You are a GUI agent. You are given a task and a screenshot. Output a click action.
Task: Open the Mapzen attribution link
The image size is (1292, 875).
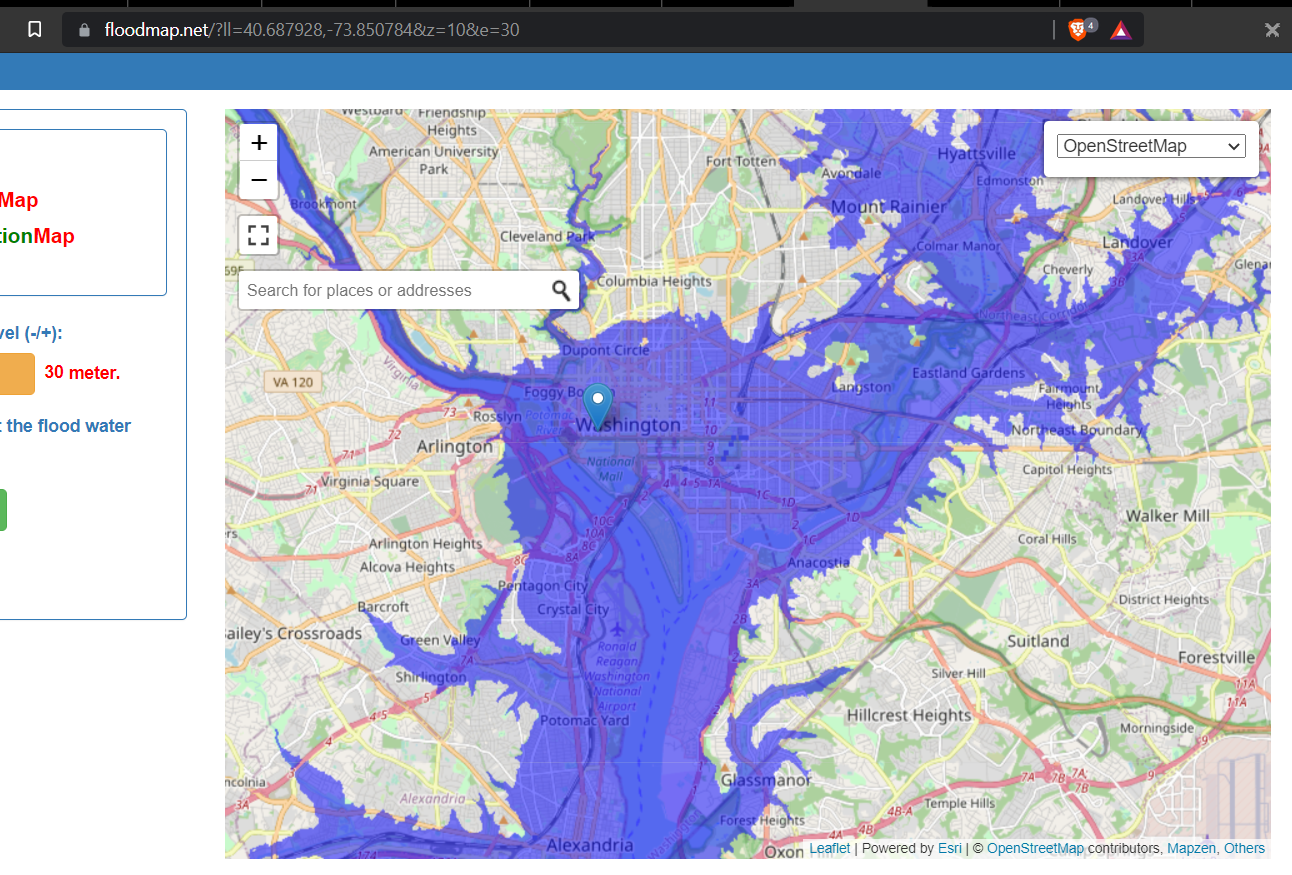1191,848
